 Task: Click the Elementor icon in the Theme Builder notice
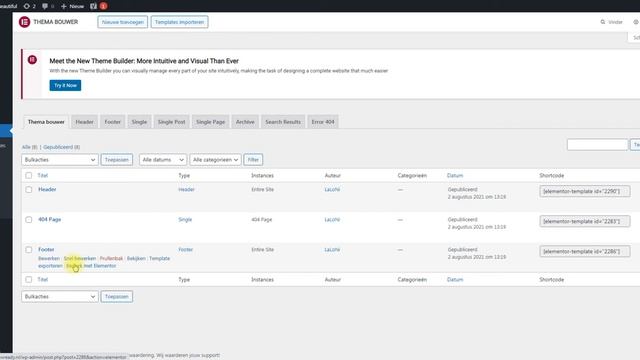pos(32,60)
